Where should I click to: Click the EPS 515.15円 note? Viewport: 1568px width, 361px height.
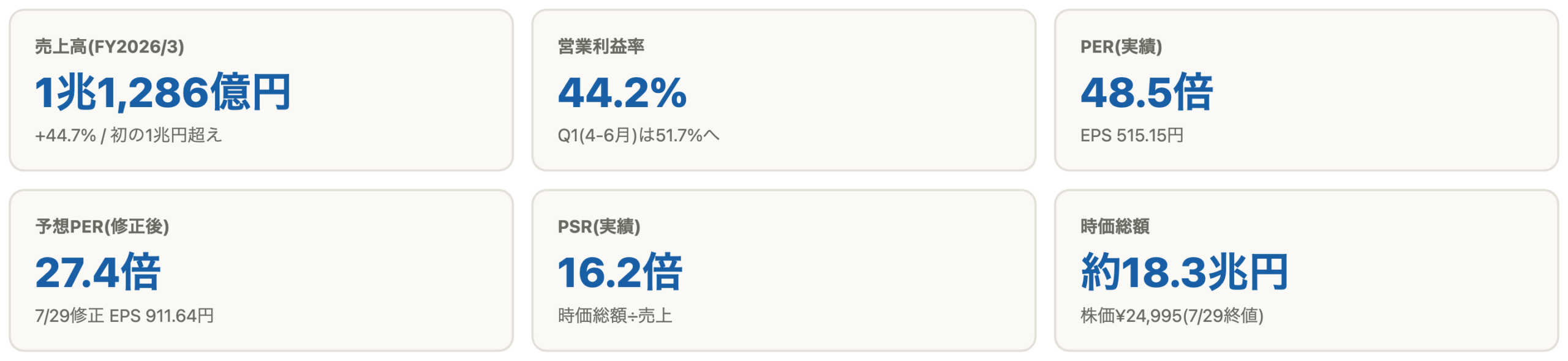click(1132, 135)
